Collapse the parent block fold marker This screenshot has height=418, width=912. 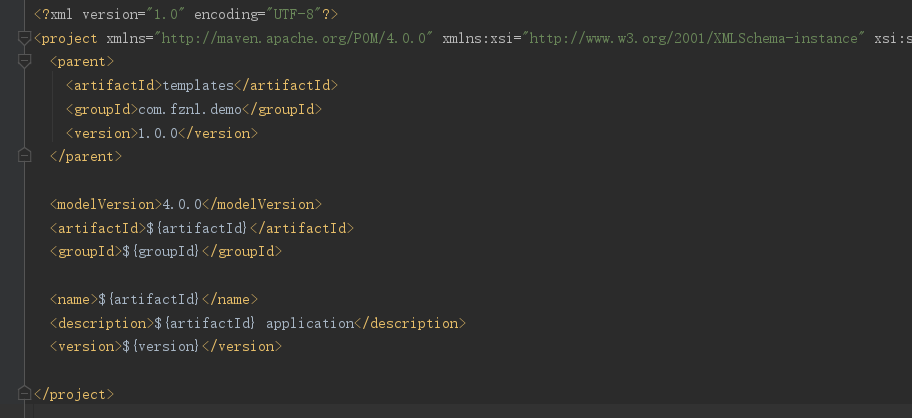point(25,62)
